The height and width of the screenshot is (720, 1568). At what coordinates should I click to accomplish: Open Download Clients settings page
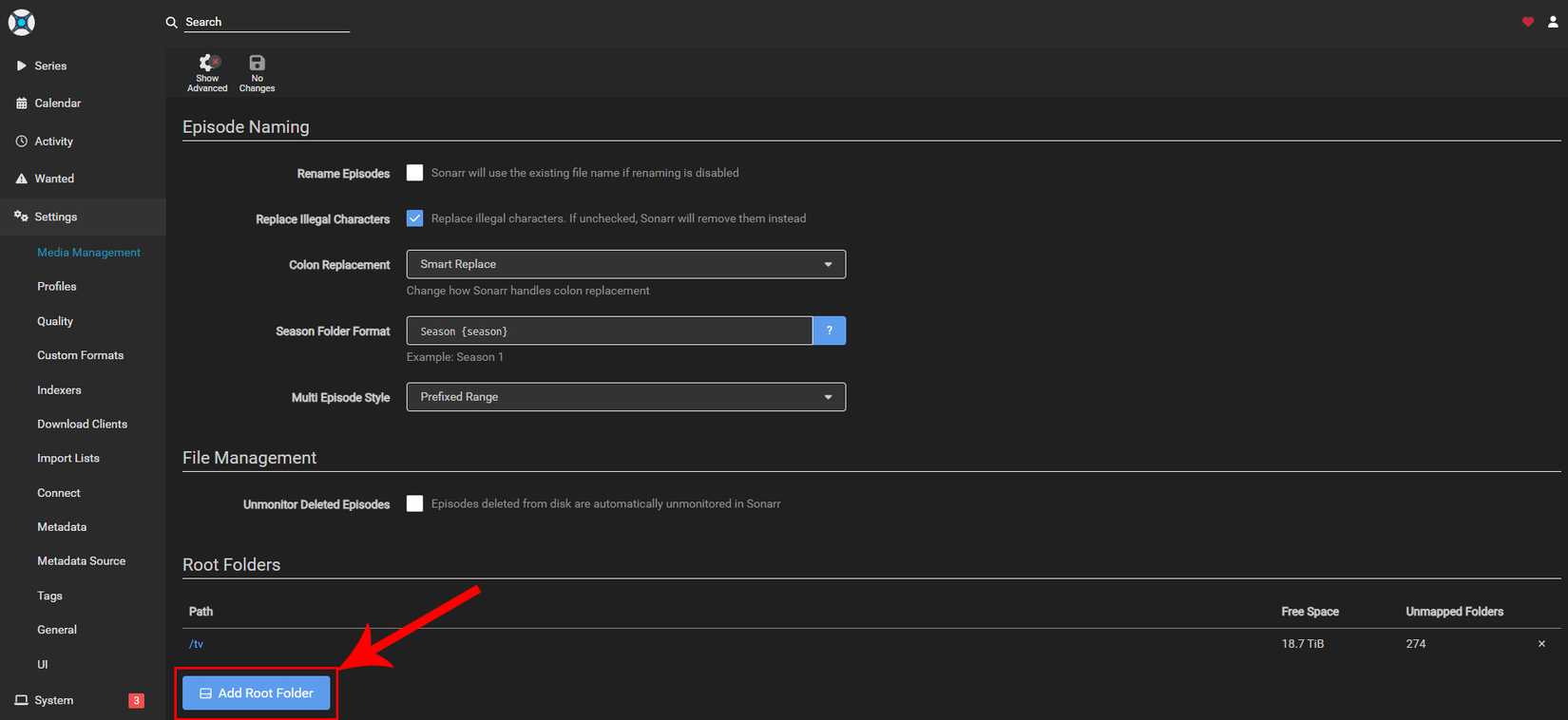82,424
